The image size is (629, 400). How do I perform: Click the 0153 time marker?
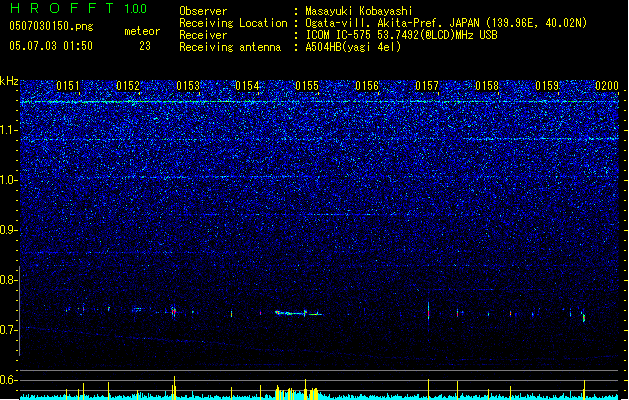188,86
